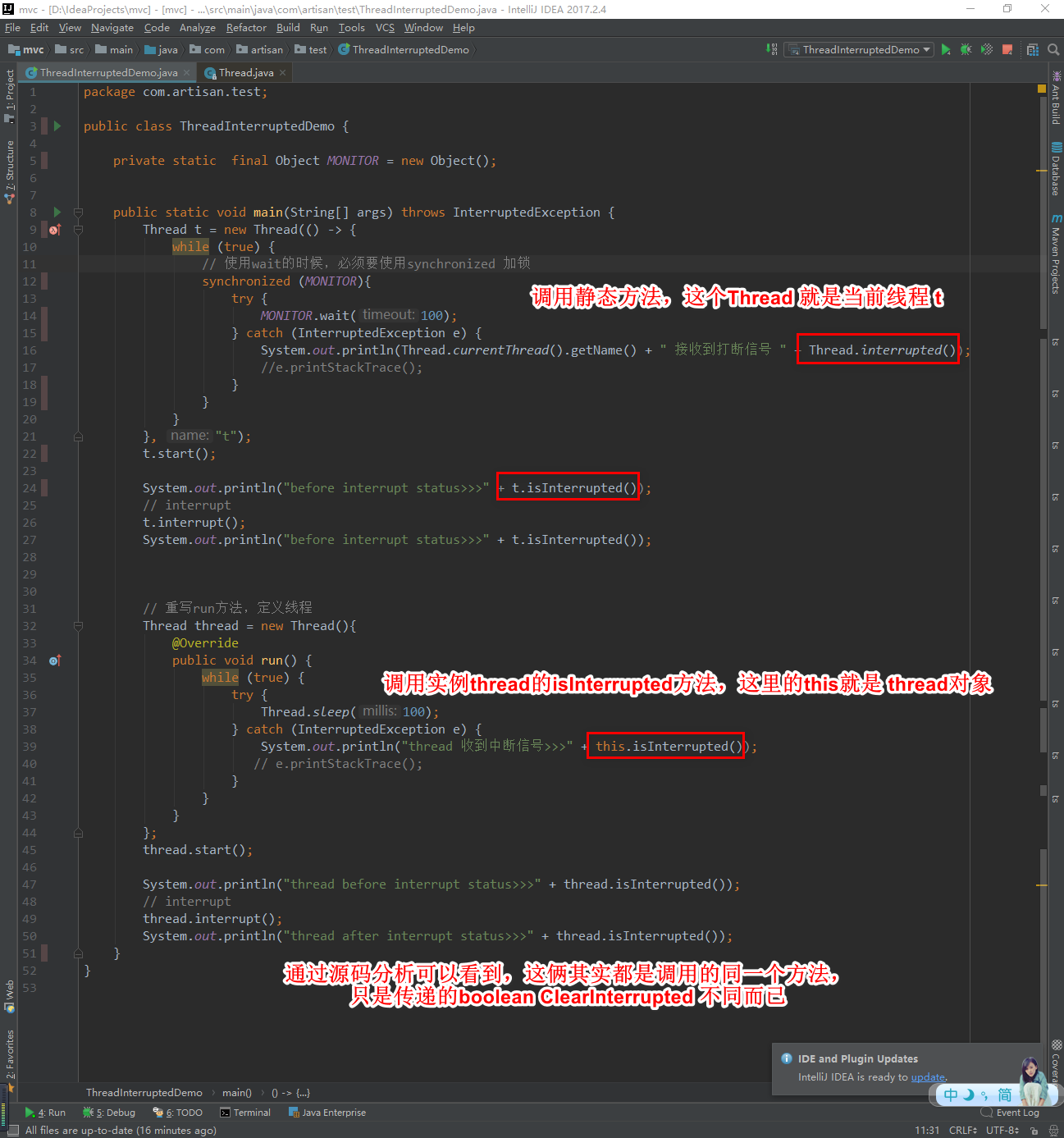Viewport: 1064px width, 1138px height.
Task: Change the UTF-8 file encoding
Action: [x=1002, y=1130]
